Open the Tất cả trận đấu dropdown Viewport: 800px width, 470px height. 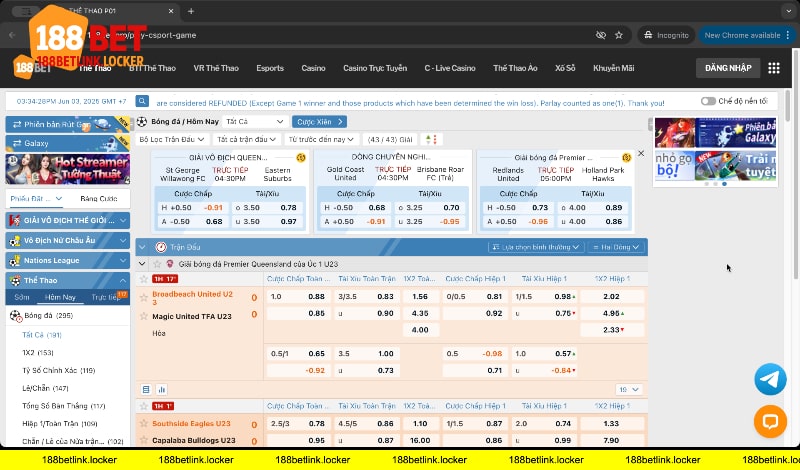pyautogui.click(x=246, y=139)
